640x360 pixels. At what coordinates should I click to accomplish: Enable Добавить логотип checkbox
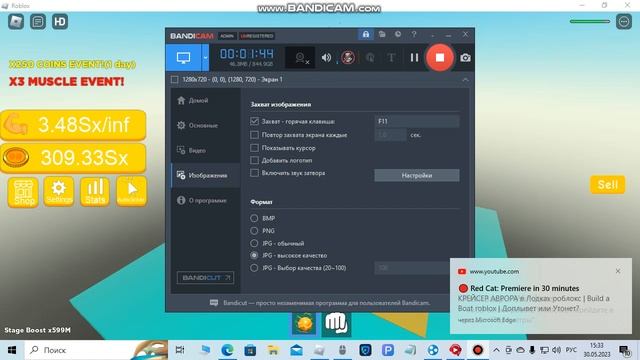tap(254, 160)
